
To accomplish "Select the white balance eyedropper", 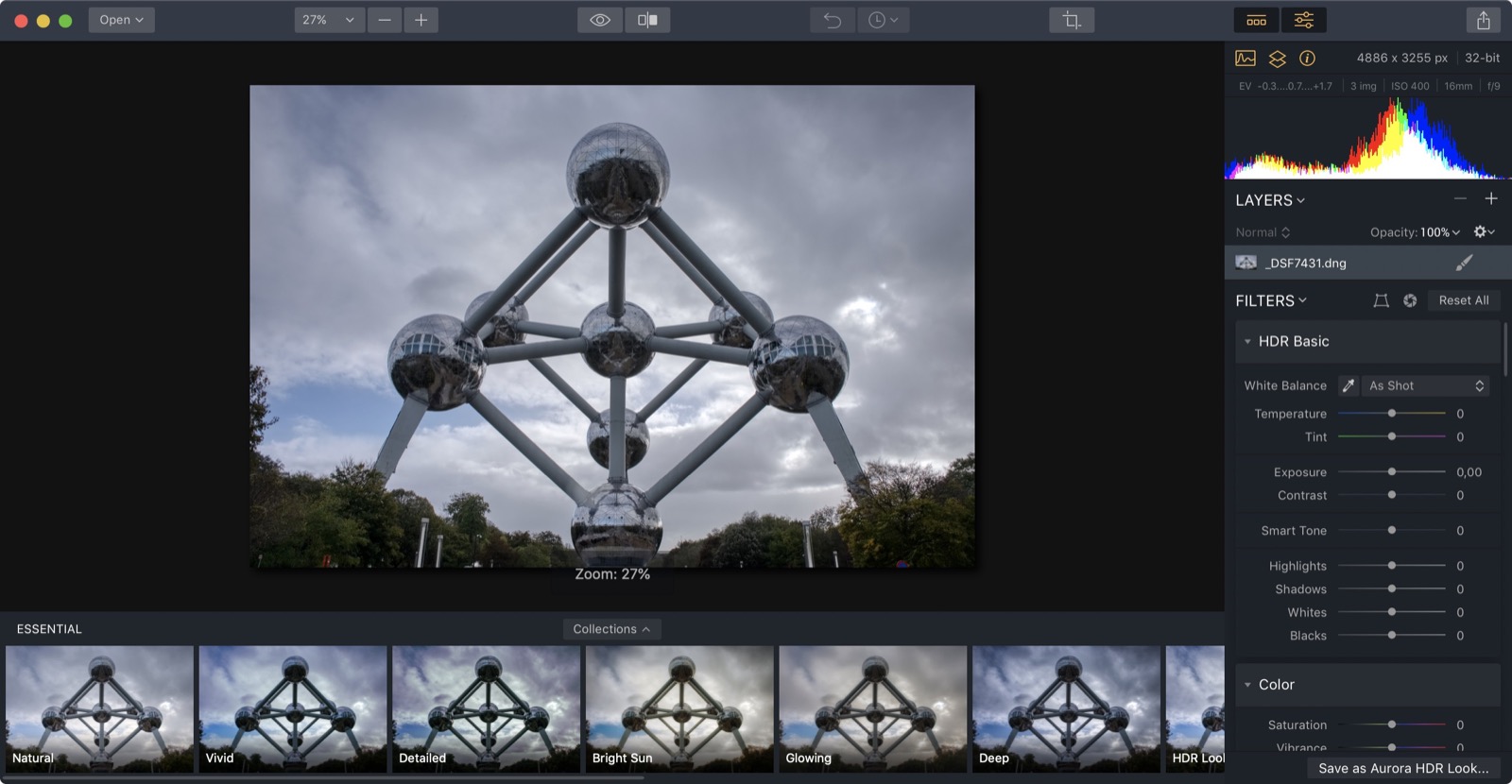I will pyautogui.click(x=1349, y=385).
